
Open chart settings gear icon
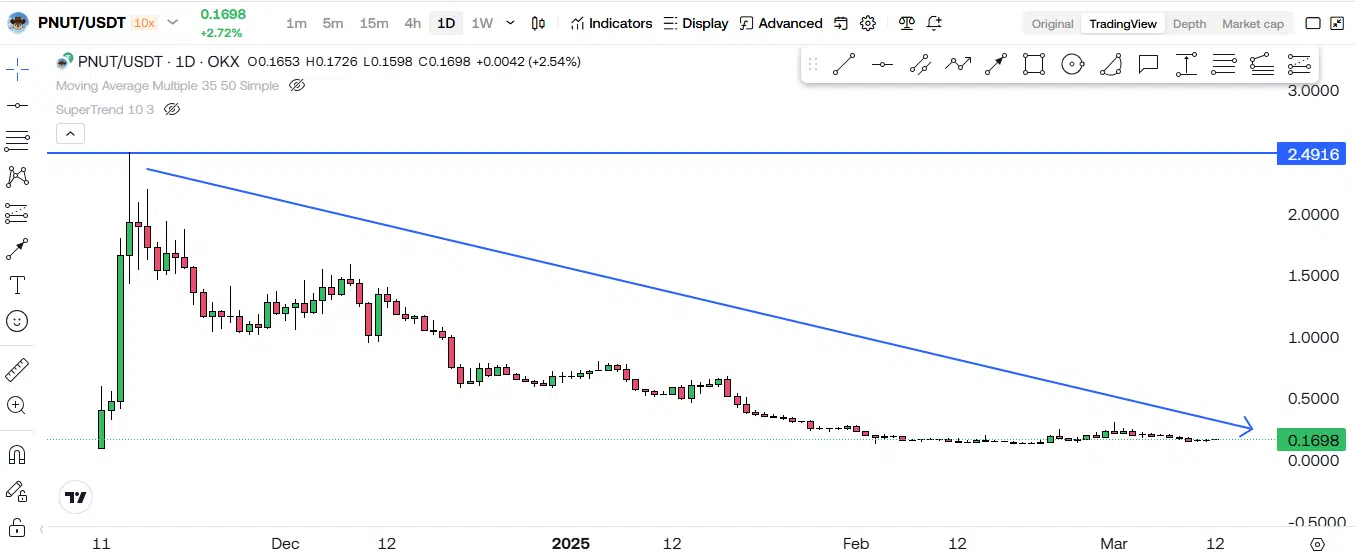[868, 23]
